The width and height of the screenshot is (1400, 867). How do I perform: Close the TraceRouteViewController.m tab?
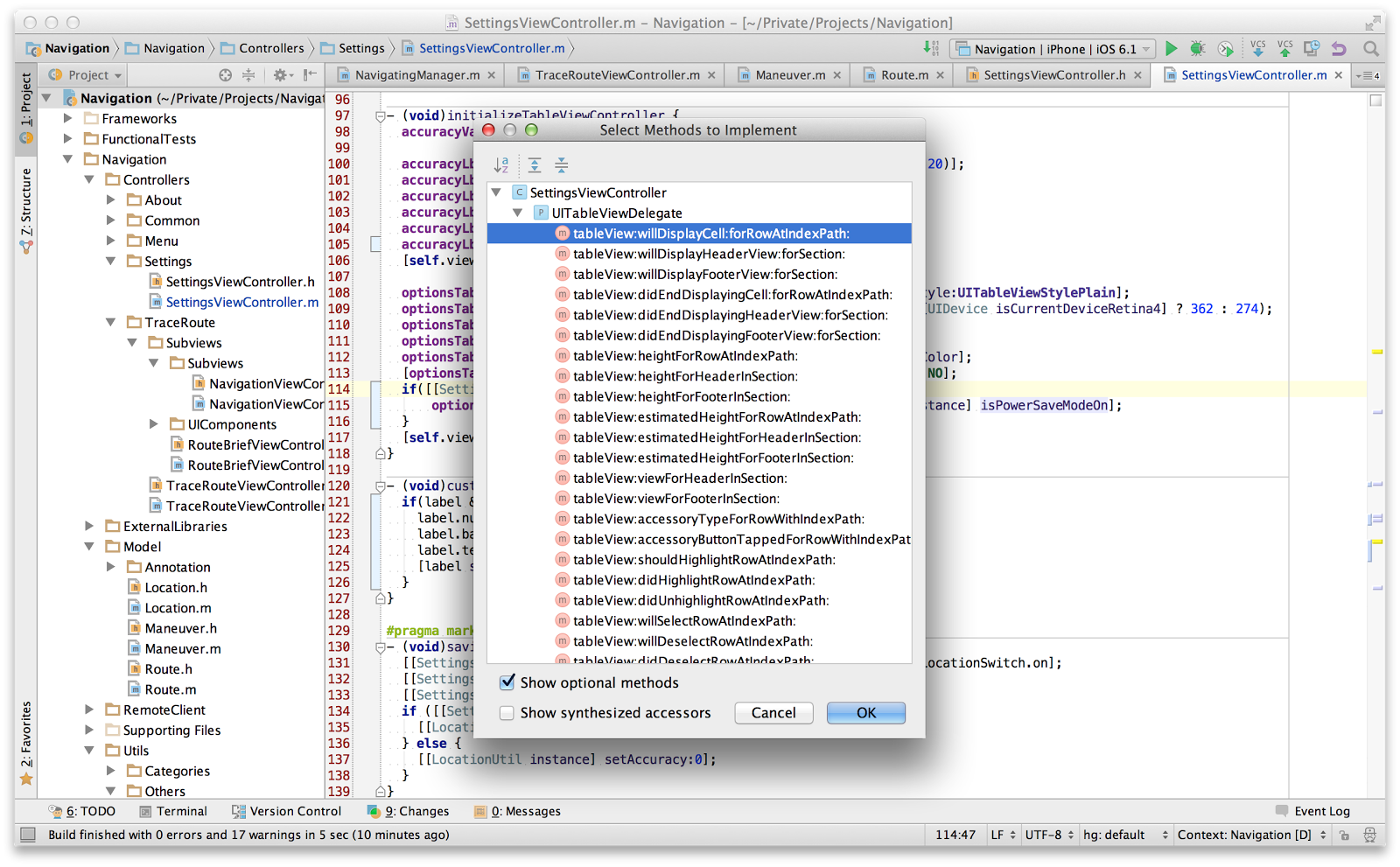click(x=711, y=75)
